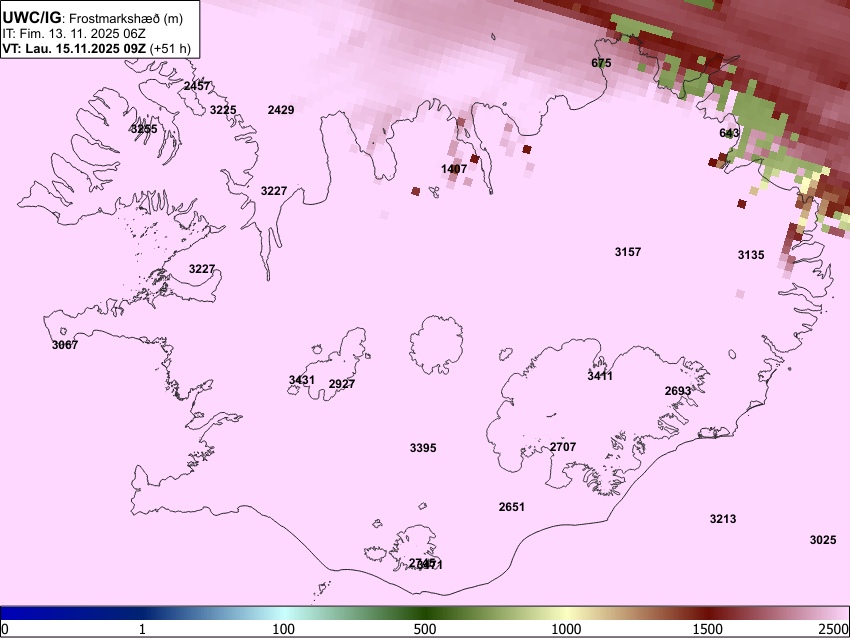Click the color scale label 100
This screenshot has height=638, width=850.
pos(284,629)
